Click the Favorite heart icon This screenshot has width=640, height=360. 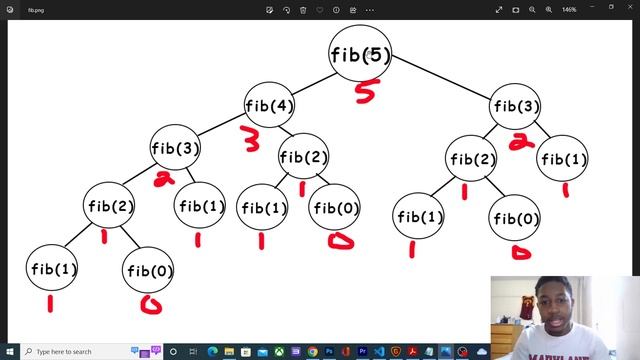320,10
